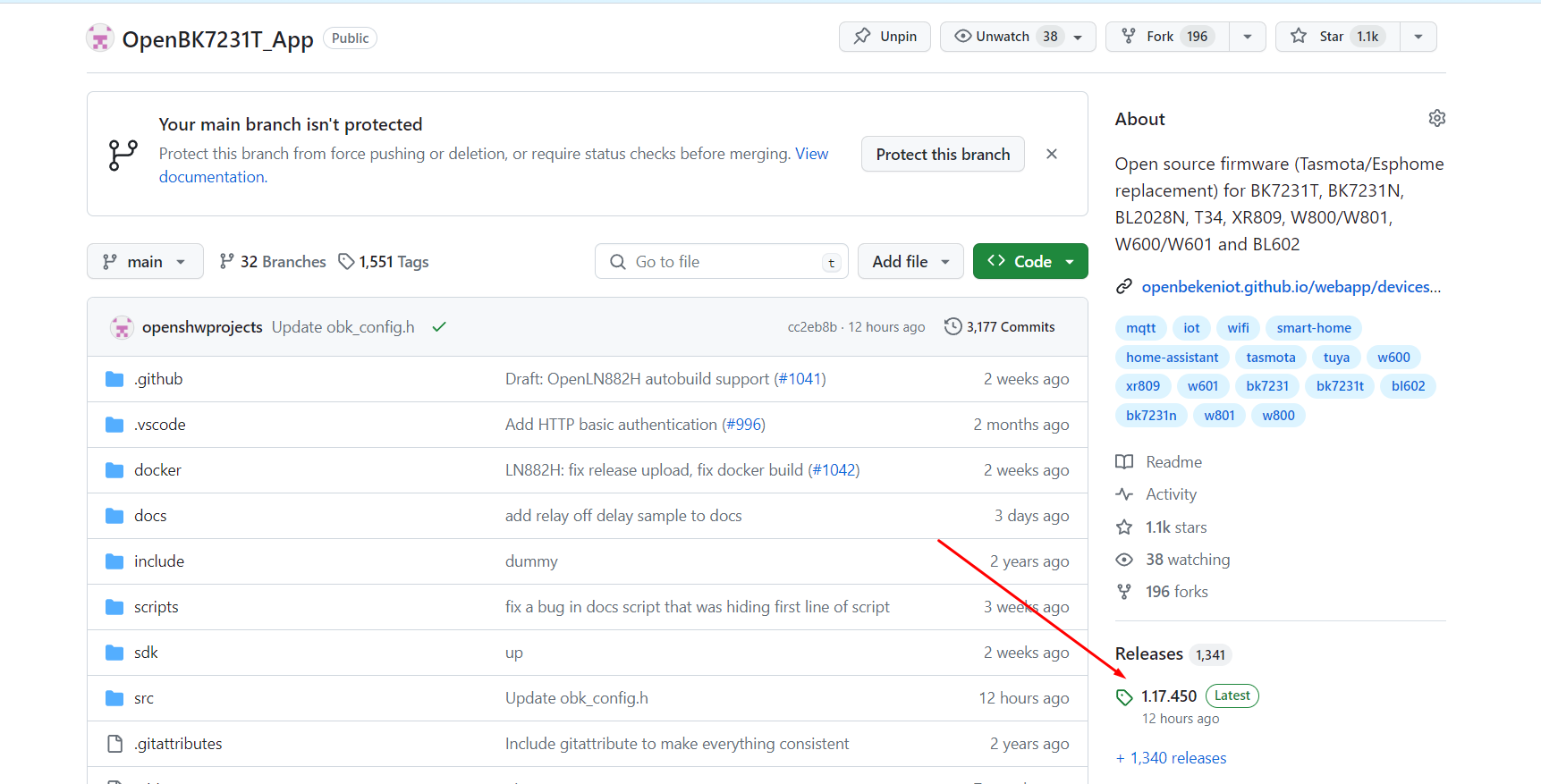This screenshot has height=784, width=1541.
Task: Click the branch icon in protection banner
Action: click(x=123, y=155)
